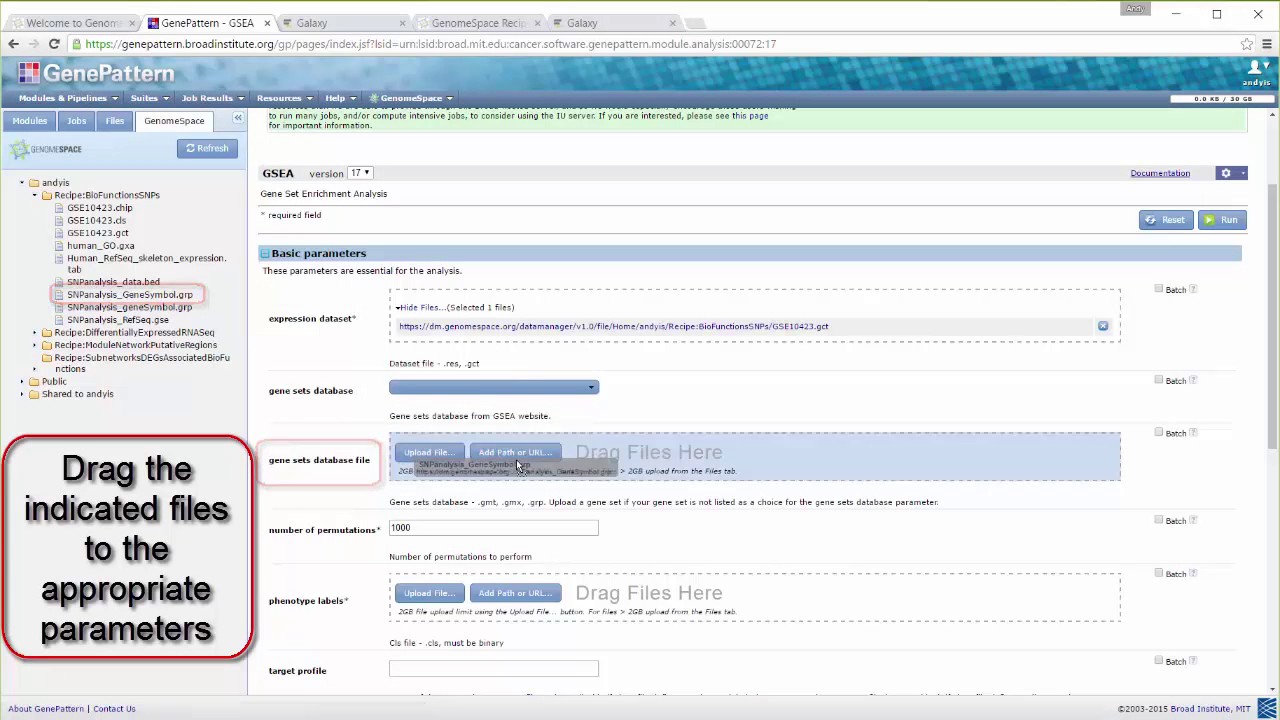Switch to the GenomeSpace sidebar tab
Viewport: 1280px width, 720px height.
click(174, 120)
